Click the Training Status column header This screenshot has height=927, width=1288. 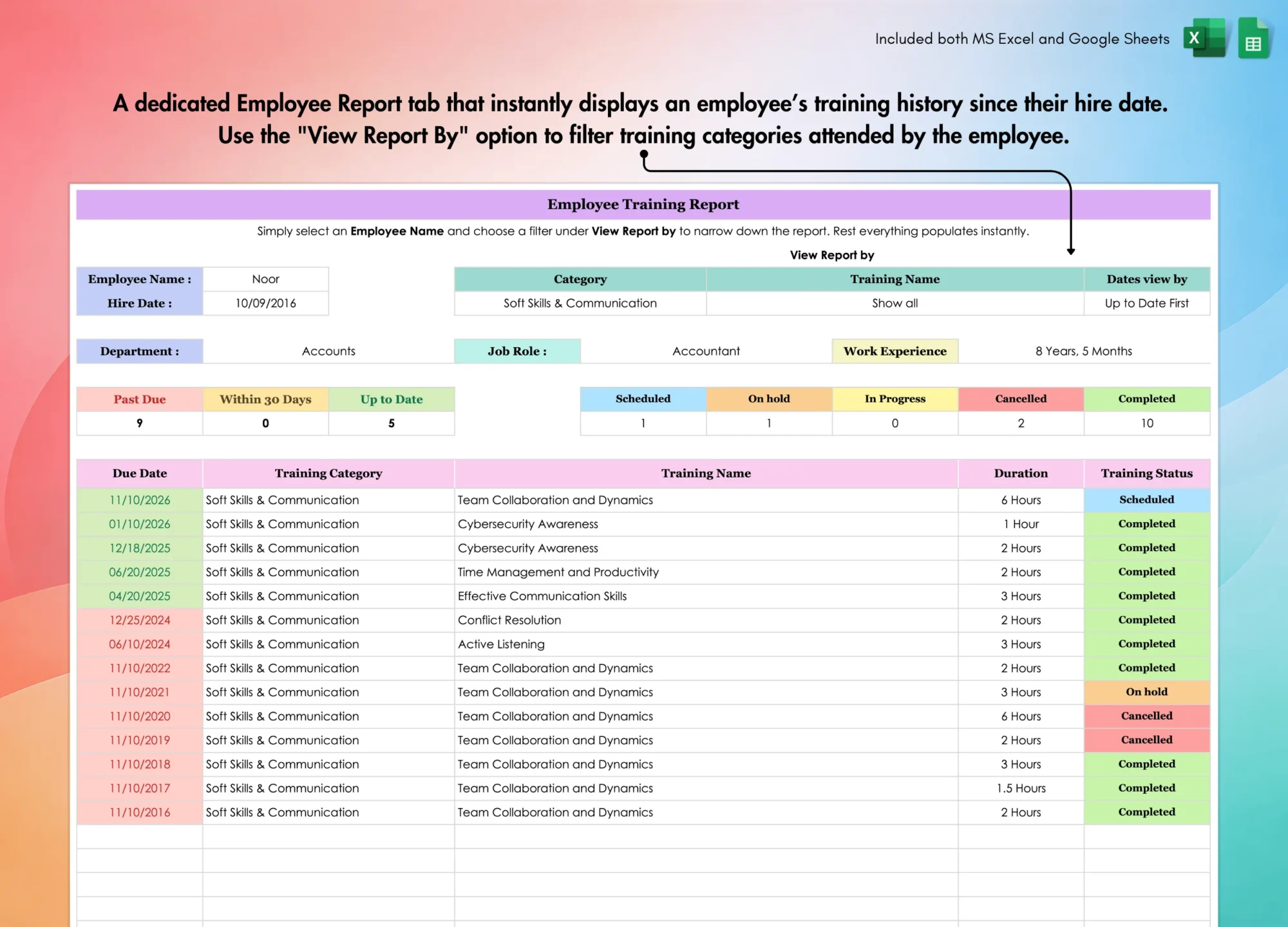(1147, 473)
